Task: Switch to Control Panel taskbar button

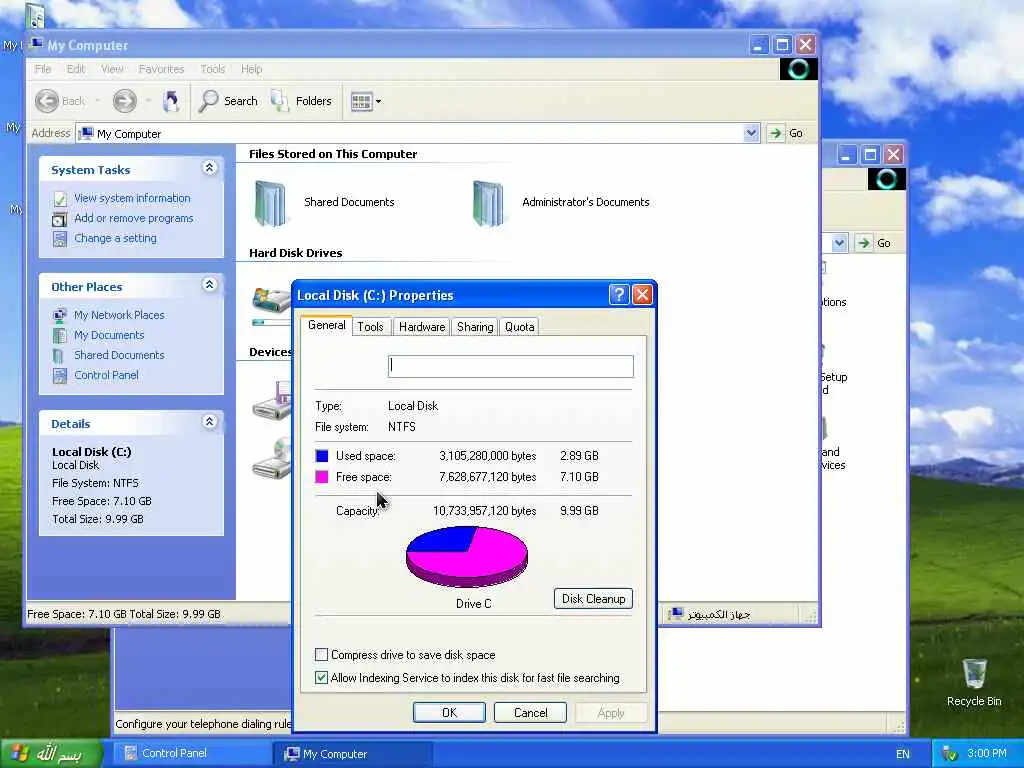Action: click(x=193, y=754)
